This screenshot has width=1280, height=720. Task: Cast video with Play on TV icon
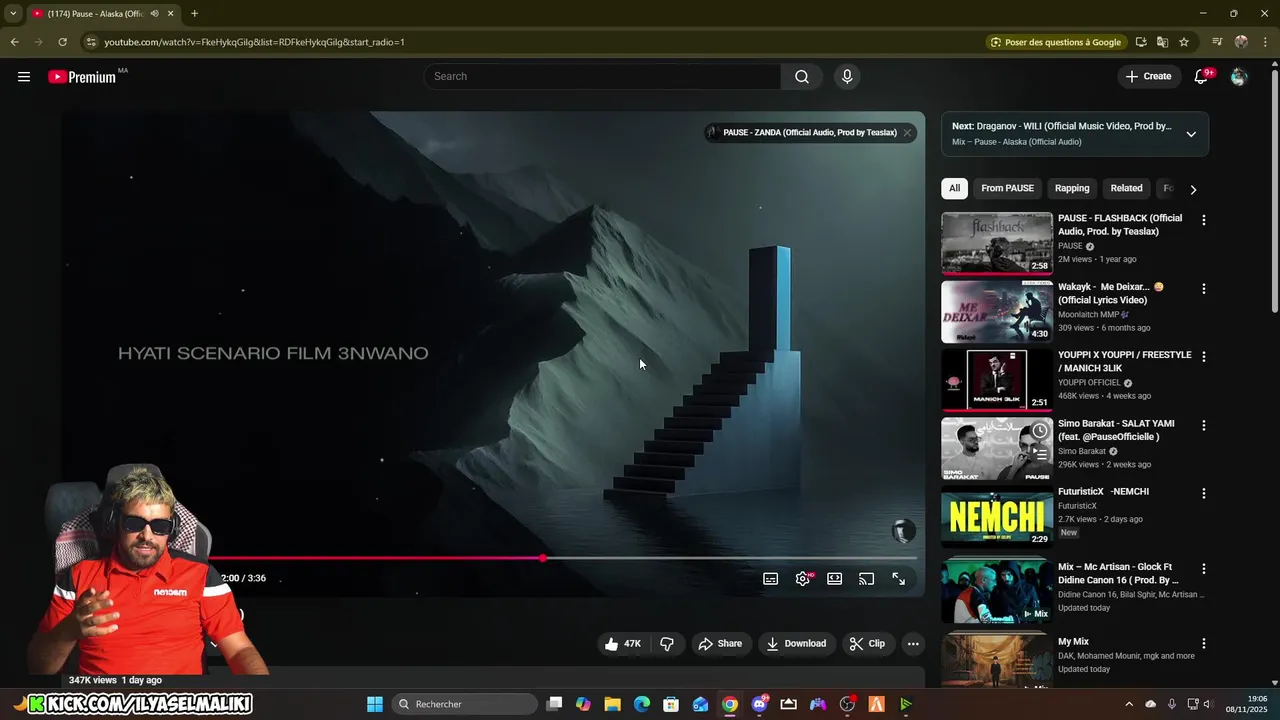867,579
